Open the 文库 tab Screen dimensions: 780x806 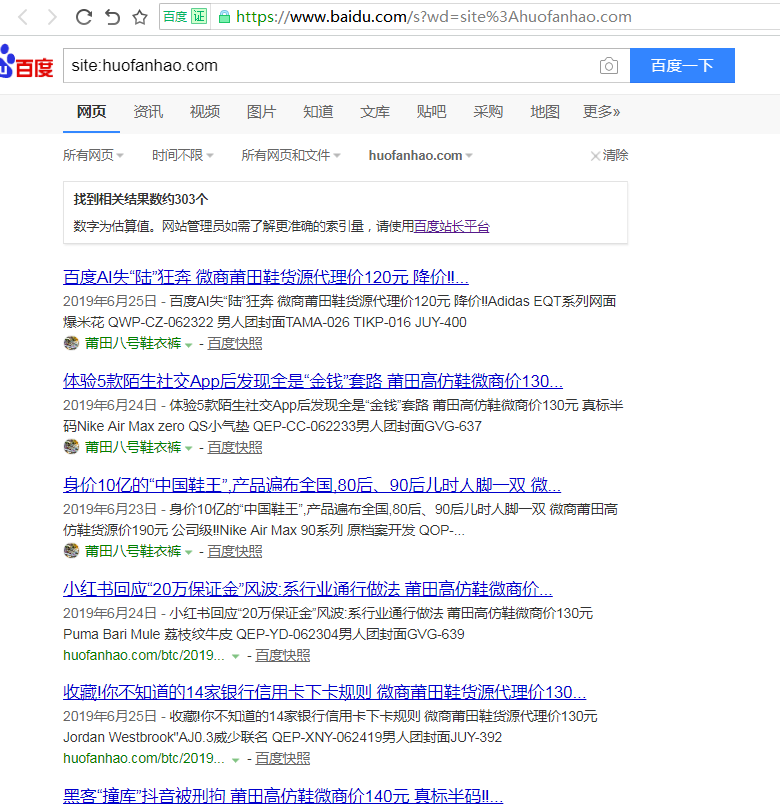(x=375, y=112)
